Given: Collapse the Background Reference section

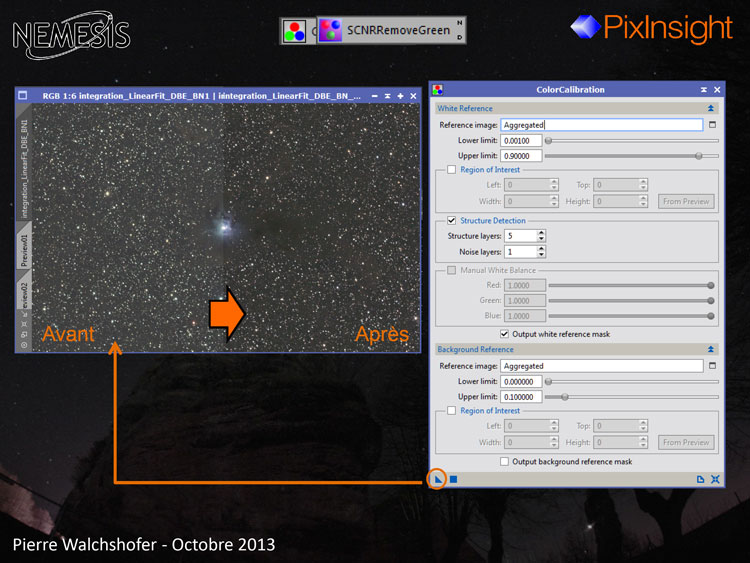Looking at the screenshot, I should pyautogui.click(x=711, y=349).
